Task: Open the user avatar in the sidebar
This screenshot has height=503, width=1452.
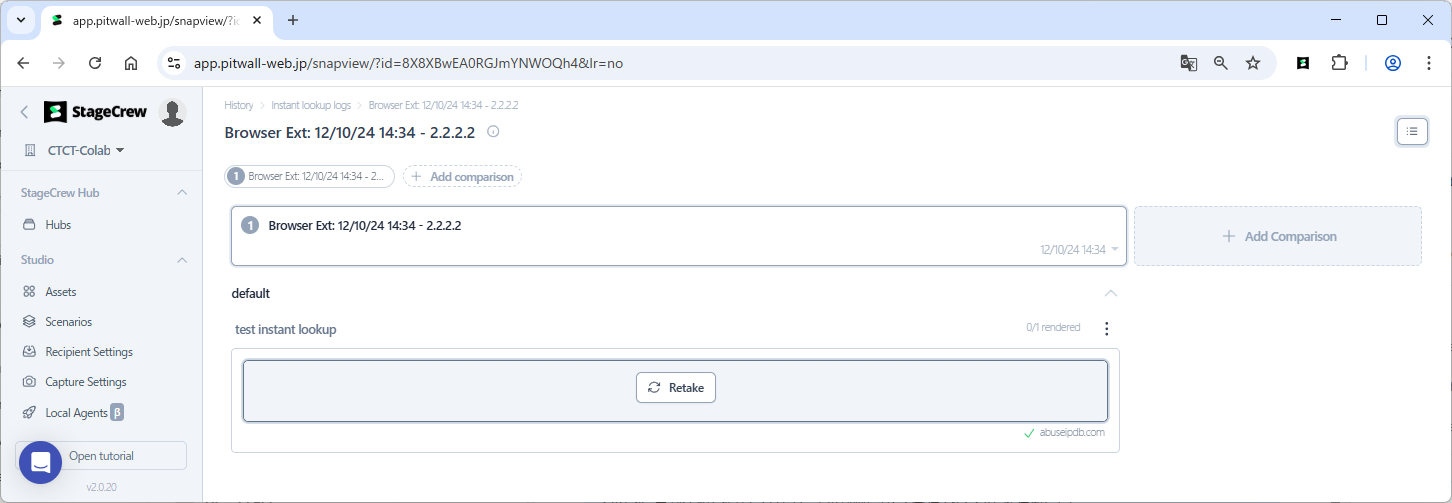Action: (173, 113)
